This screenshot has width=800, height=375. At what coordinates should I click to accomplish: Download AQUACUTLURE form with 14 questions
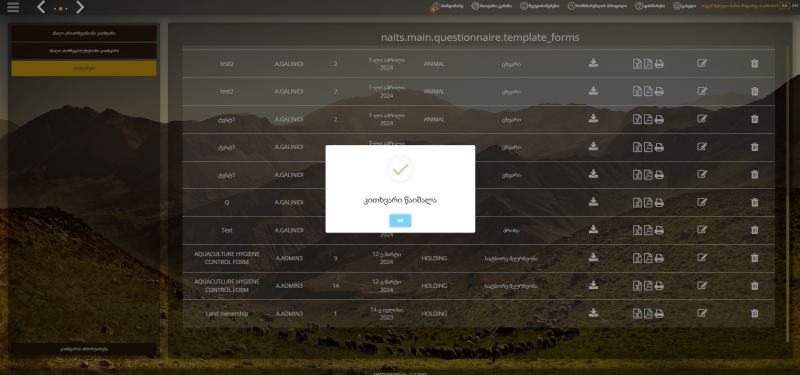593,285
